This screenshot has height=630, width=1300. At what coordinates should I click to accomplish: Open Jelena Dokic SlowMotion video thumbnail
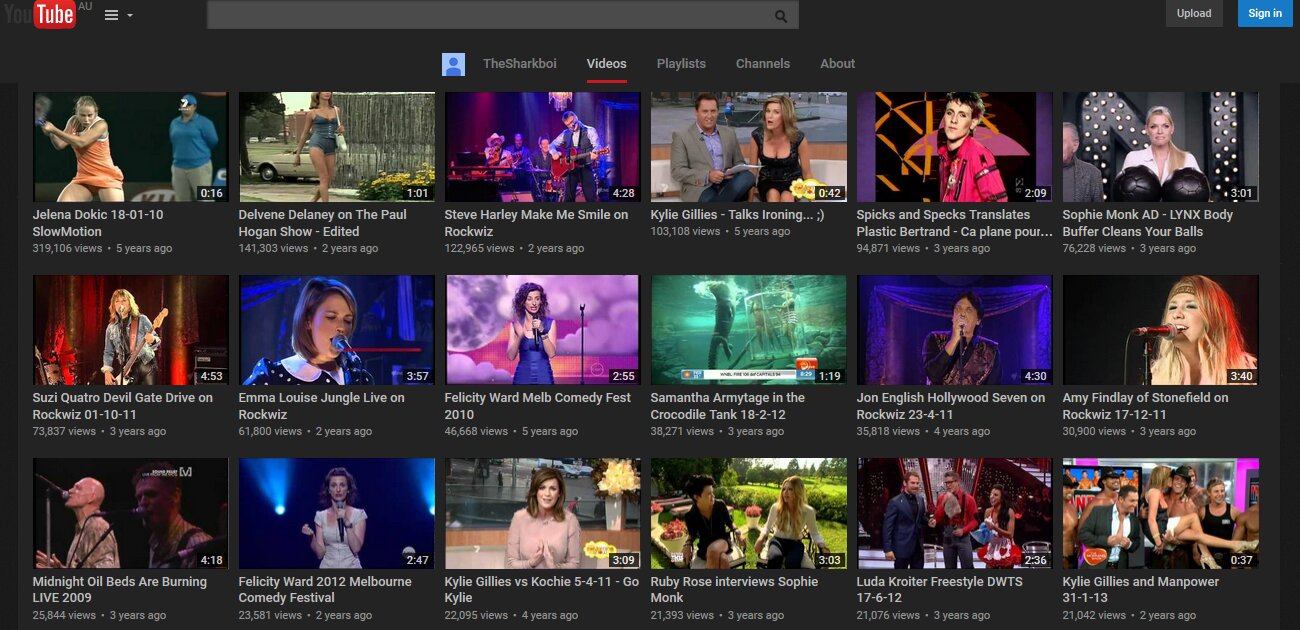click(130, 147)
